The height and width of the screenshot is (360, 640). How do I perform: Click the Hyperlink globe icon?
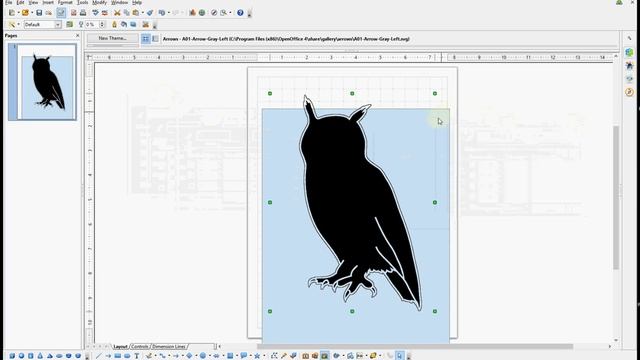202,13
